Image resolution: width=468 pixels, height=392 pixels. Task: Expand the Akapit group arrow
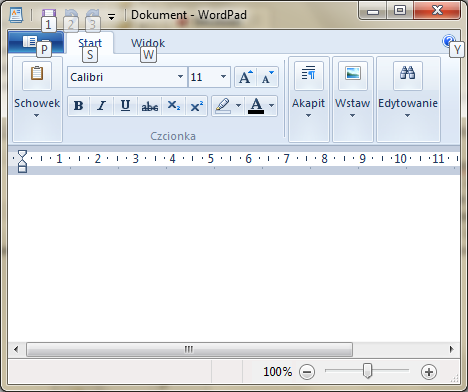click(309, 116)
